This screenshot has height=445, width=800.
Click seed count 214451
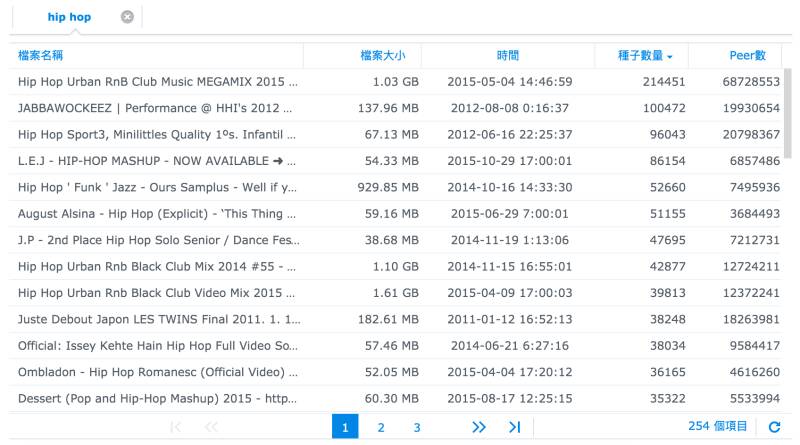point(664,82)
